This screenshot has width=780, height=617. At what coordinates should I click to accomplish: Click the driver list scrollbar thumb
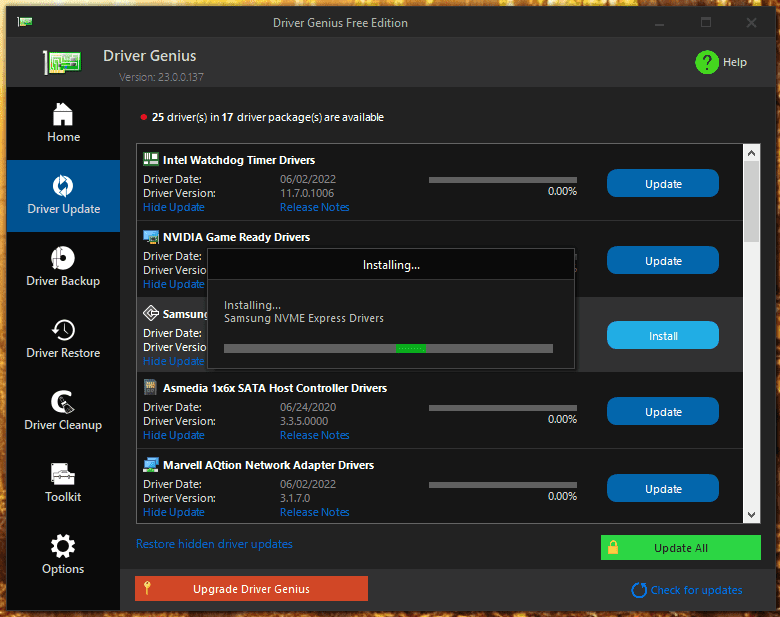click(x=751, y=202)
